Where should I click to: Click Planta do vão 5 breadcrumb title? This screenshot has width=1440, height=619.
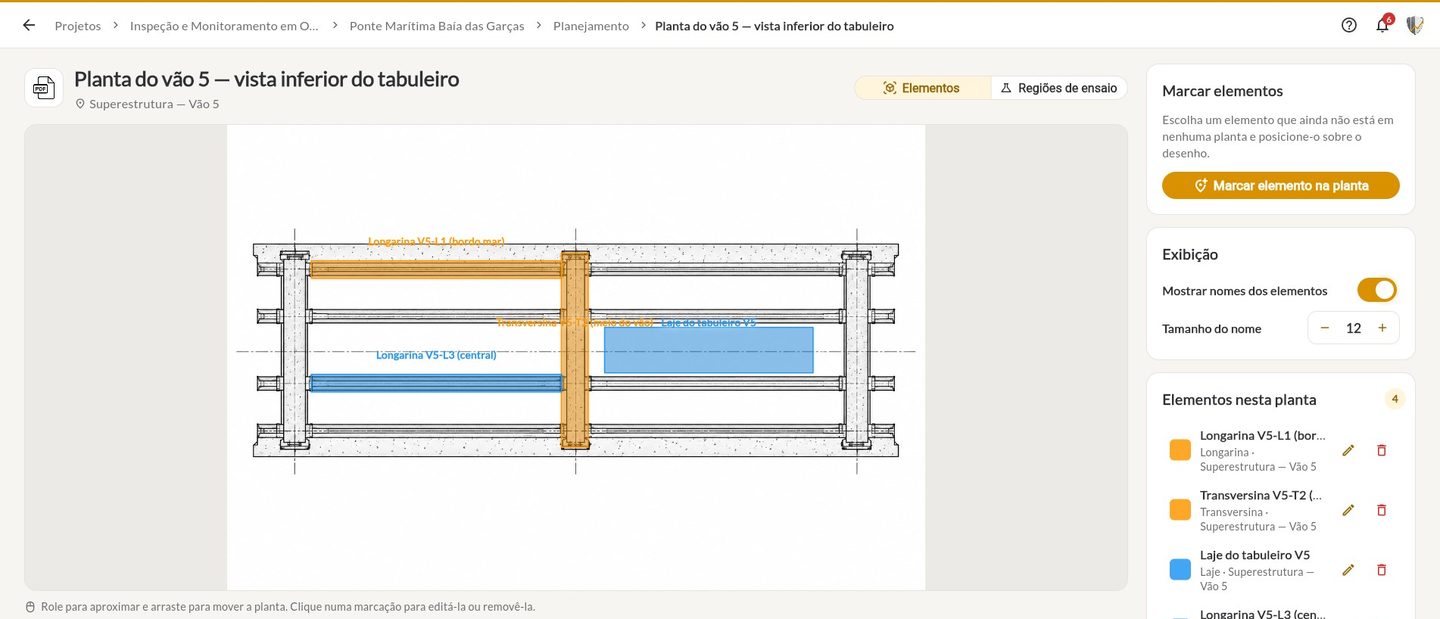[x=774, y=26]
